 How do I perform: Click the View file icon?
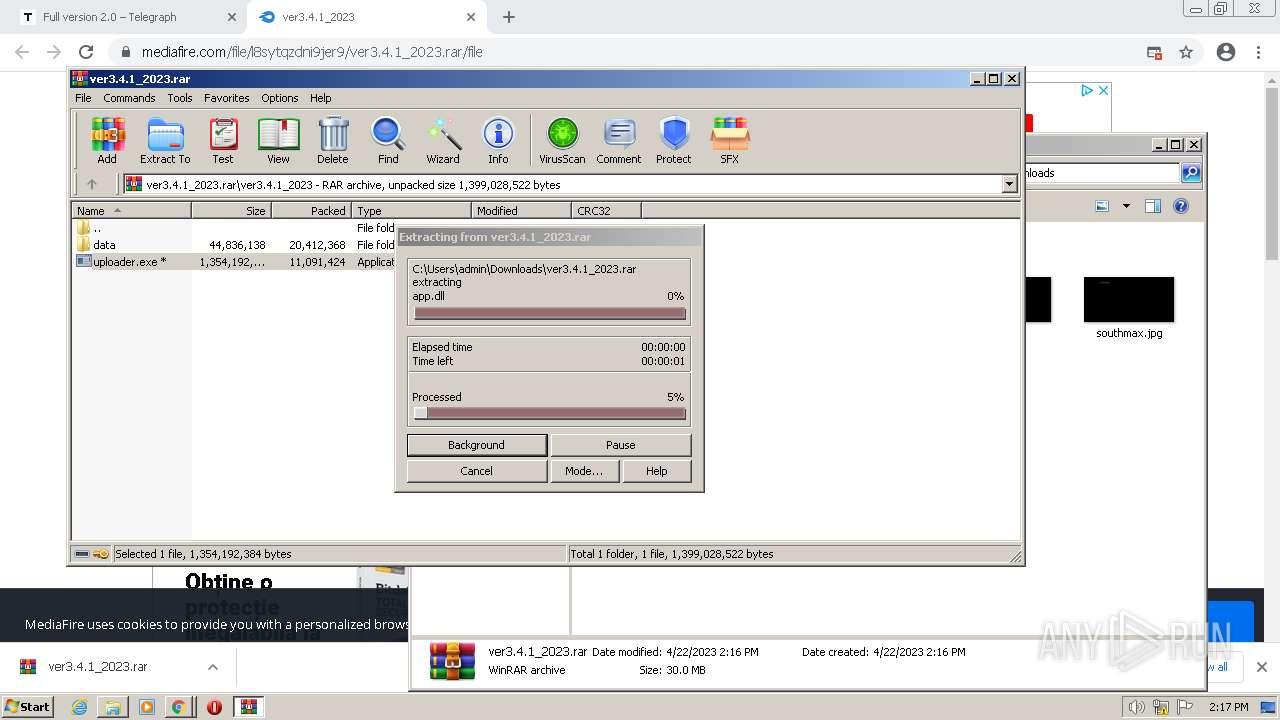(278, 140)
